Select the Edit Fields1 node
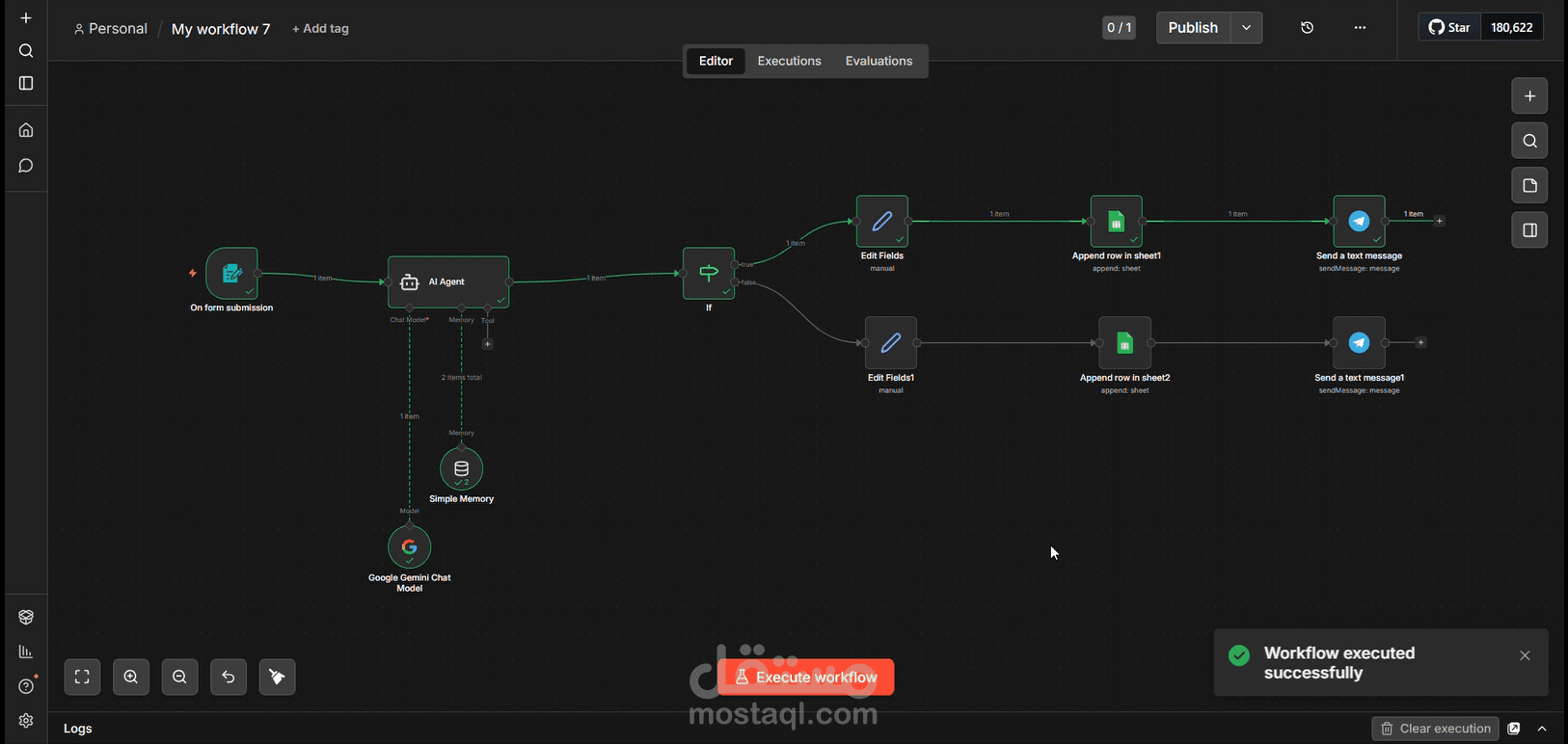 tap(891, 343)
